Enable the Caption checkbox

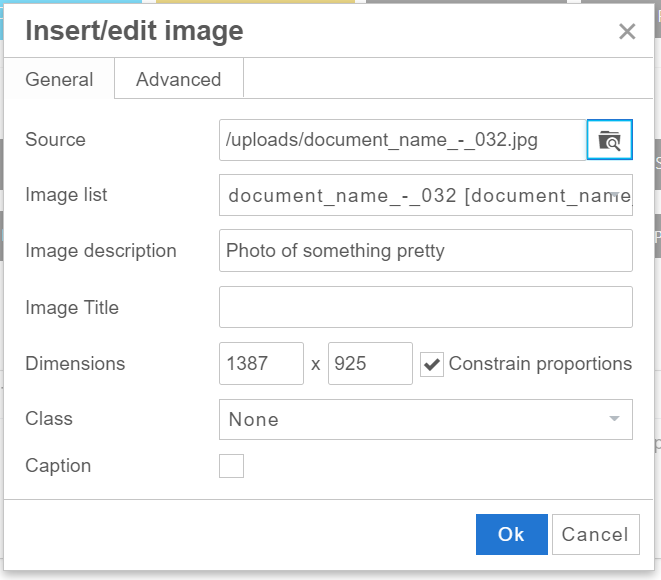[x=231, y=466]
